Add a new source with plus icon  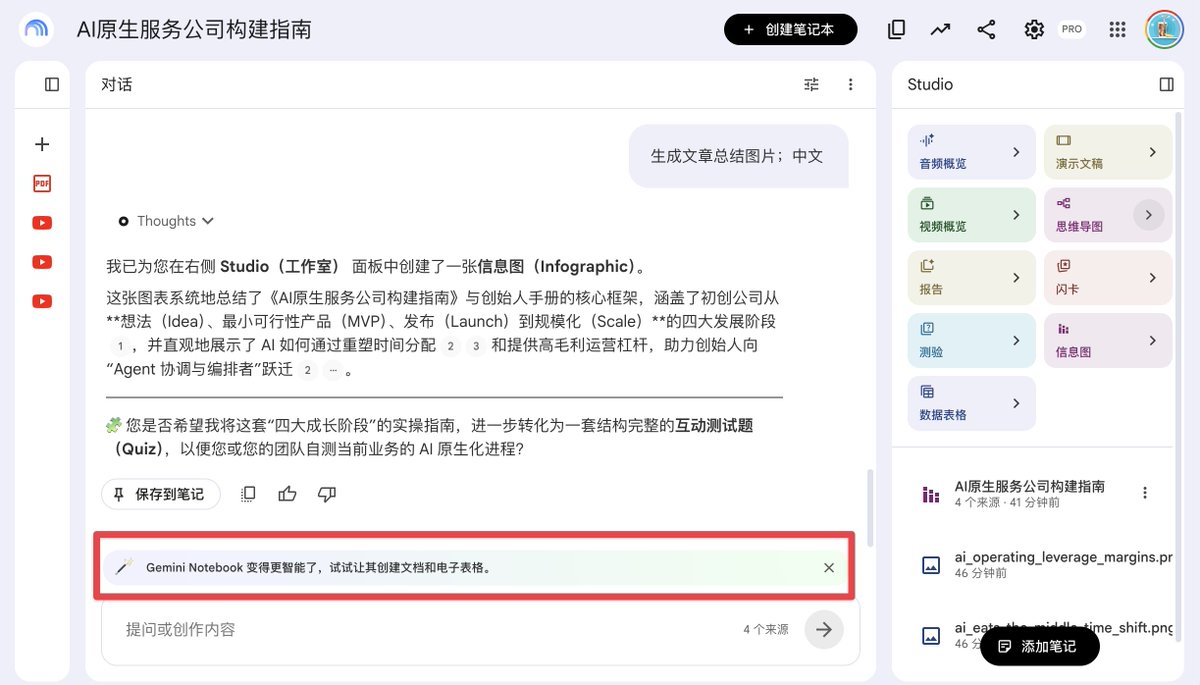(42, 144)
